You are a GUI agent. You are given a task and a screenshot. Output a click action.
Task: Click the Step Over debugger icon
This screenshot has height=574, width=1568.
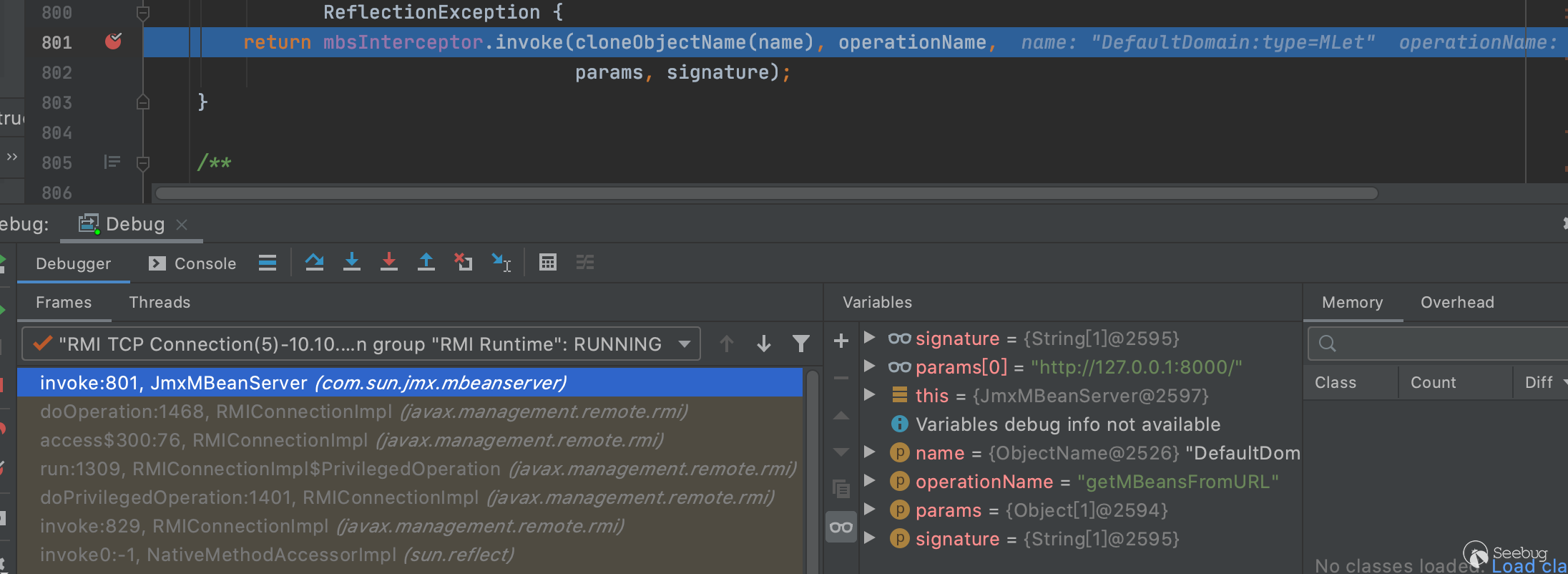[314, 263]
